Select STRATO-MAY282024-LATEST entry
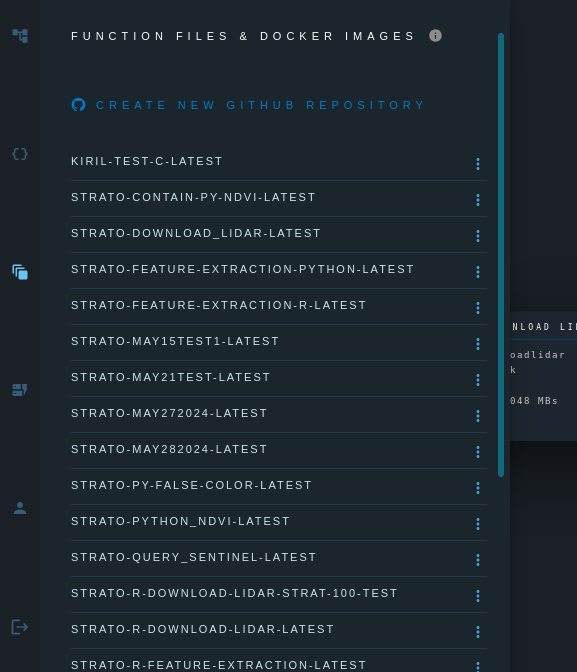The image size is (577, 672). [x=169, y=449]
